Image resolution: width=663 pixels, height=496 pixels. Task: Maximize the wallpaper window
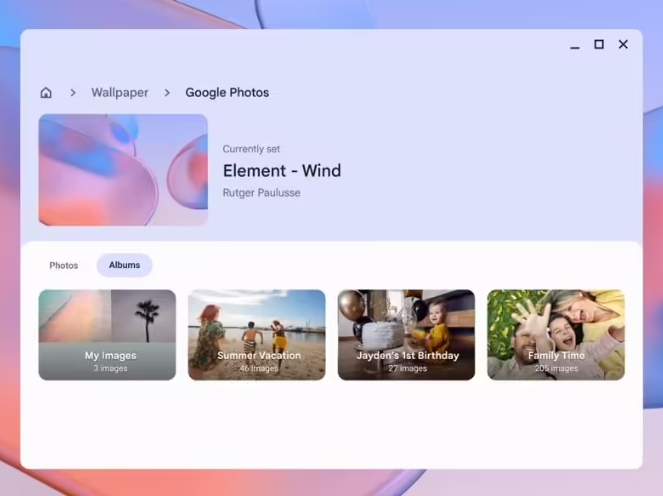599,44
